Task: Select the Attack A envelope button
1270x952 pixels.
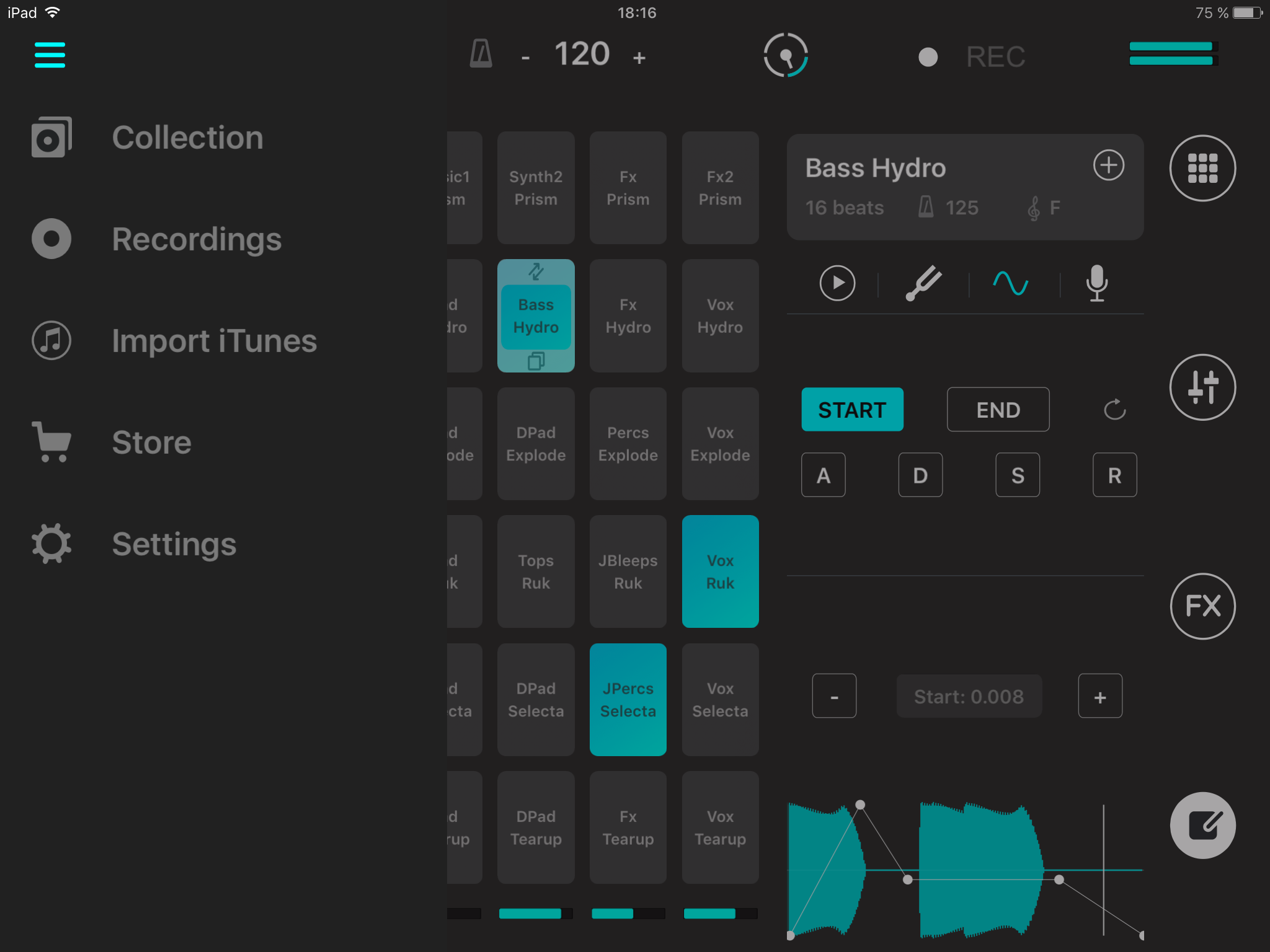Action: click(823, 475)
